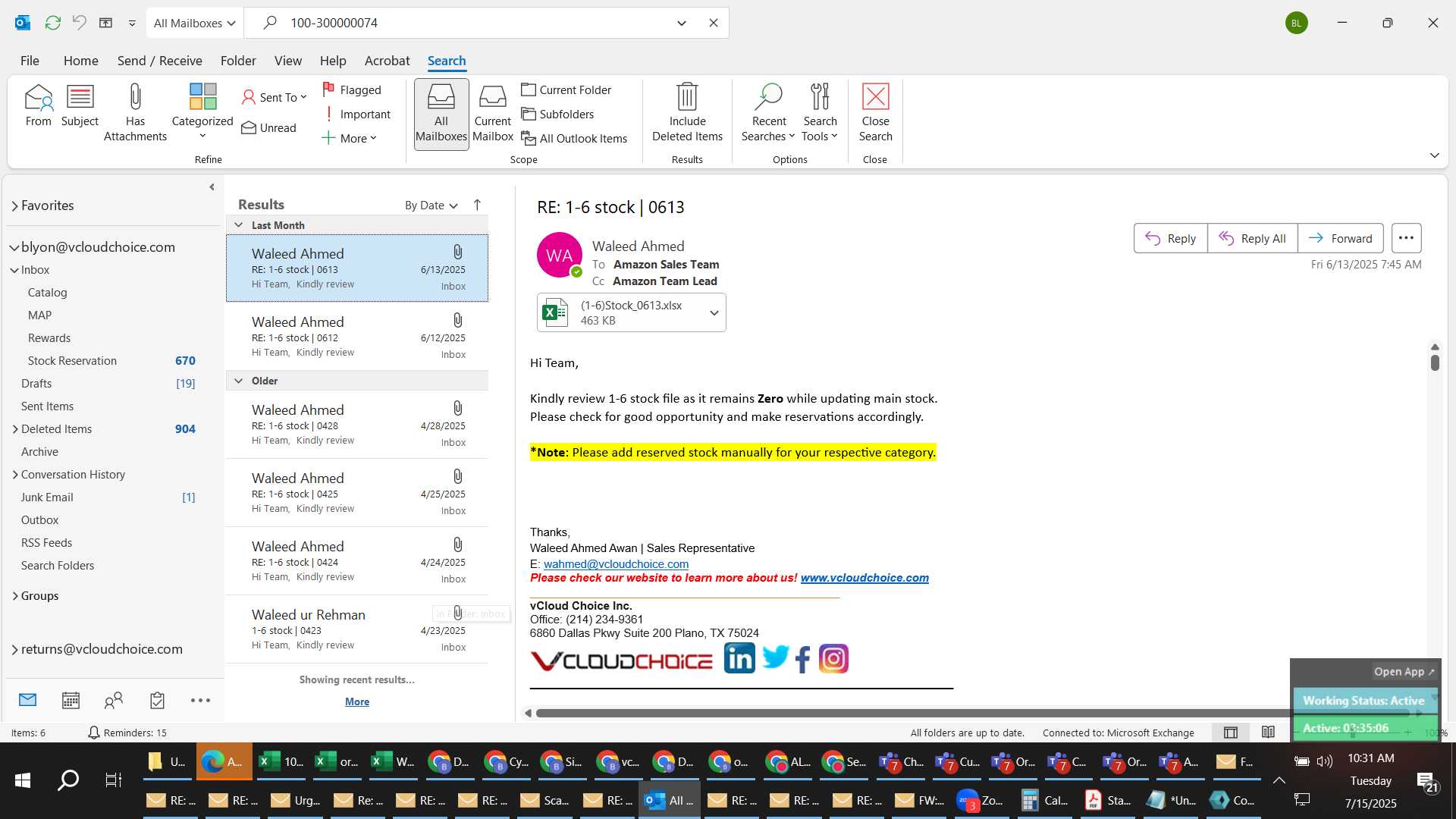The height and width of the screenshot is (819, 1456).
Task: Expand the Favorites section
Action: click(14, 206)
